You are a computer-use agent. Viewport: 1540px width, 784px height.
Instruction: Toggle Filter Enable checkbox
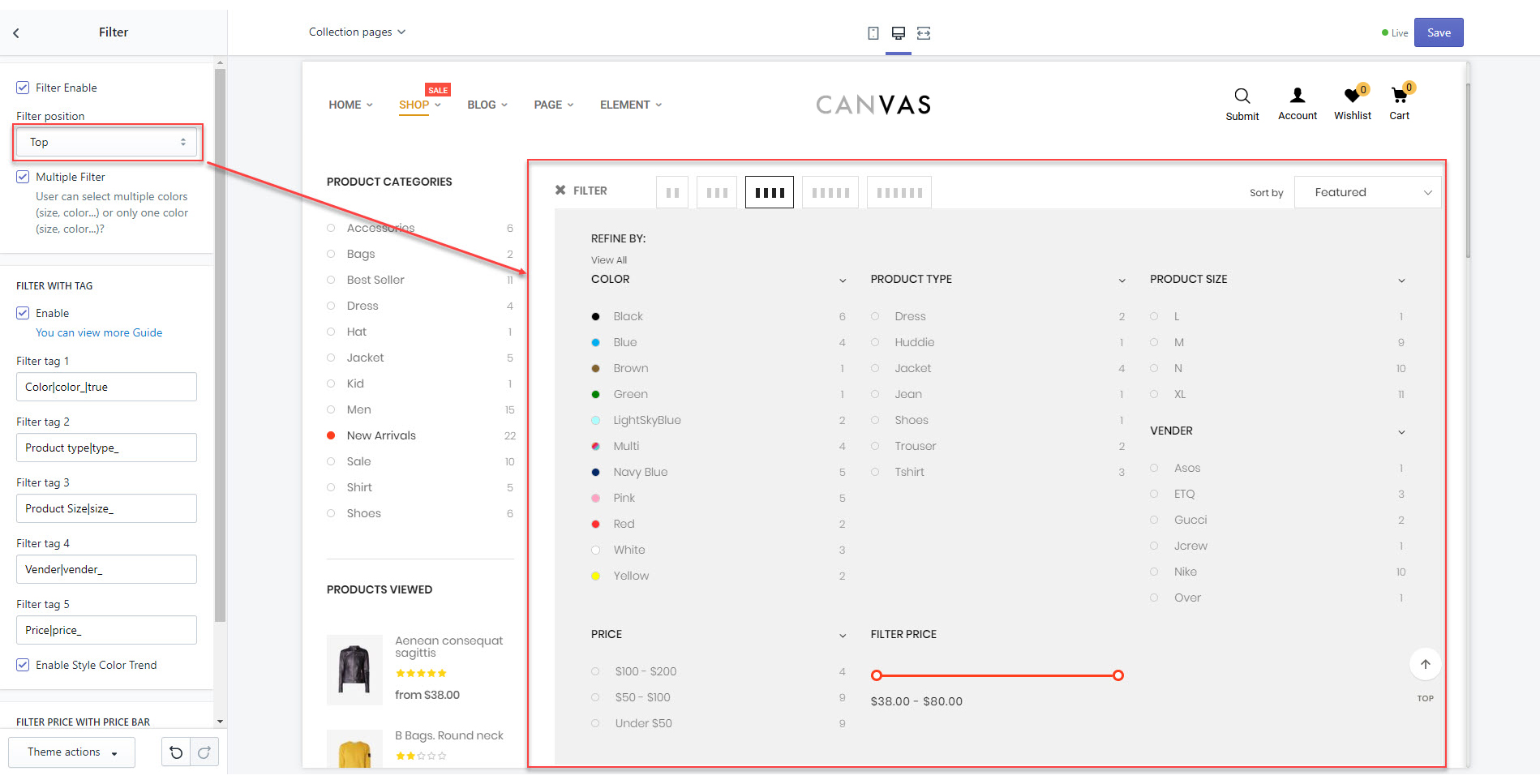[23, 88]
